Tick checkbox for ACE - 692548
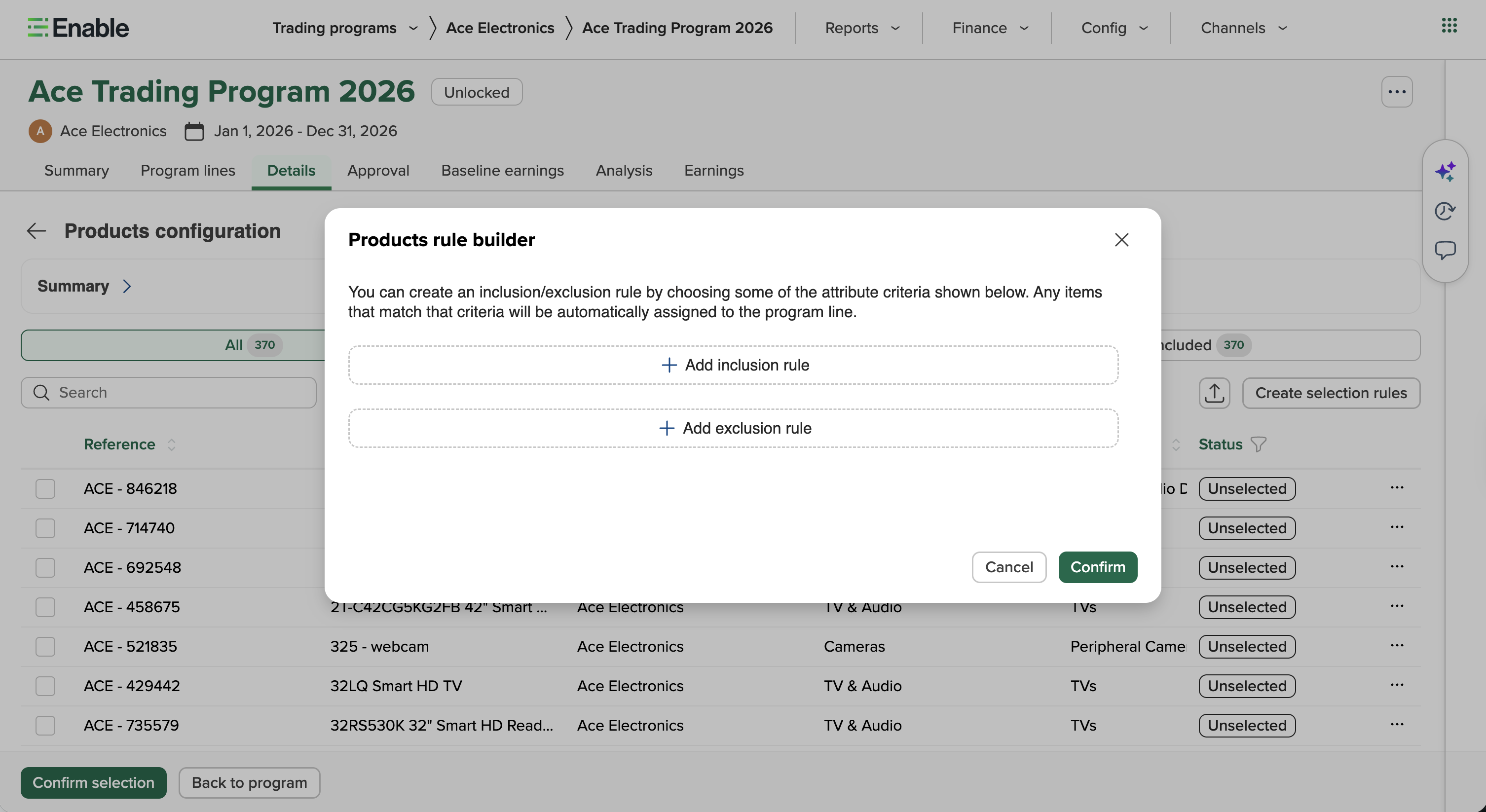Viewport: 1486px width, 812px height. (x=45, y=567)
